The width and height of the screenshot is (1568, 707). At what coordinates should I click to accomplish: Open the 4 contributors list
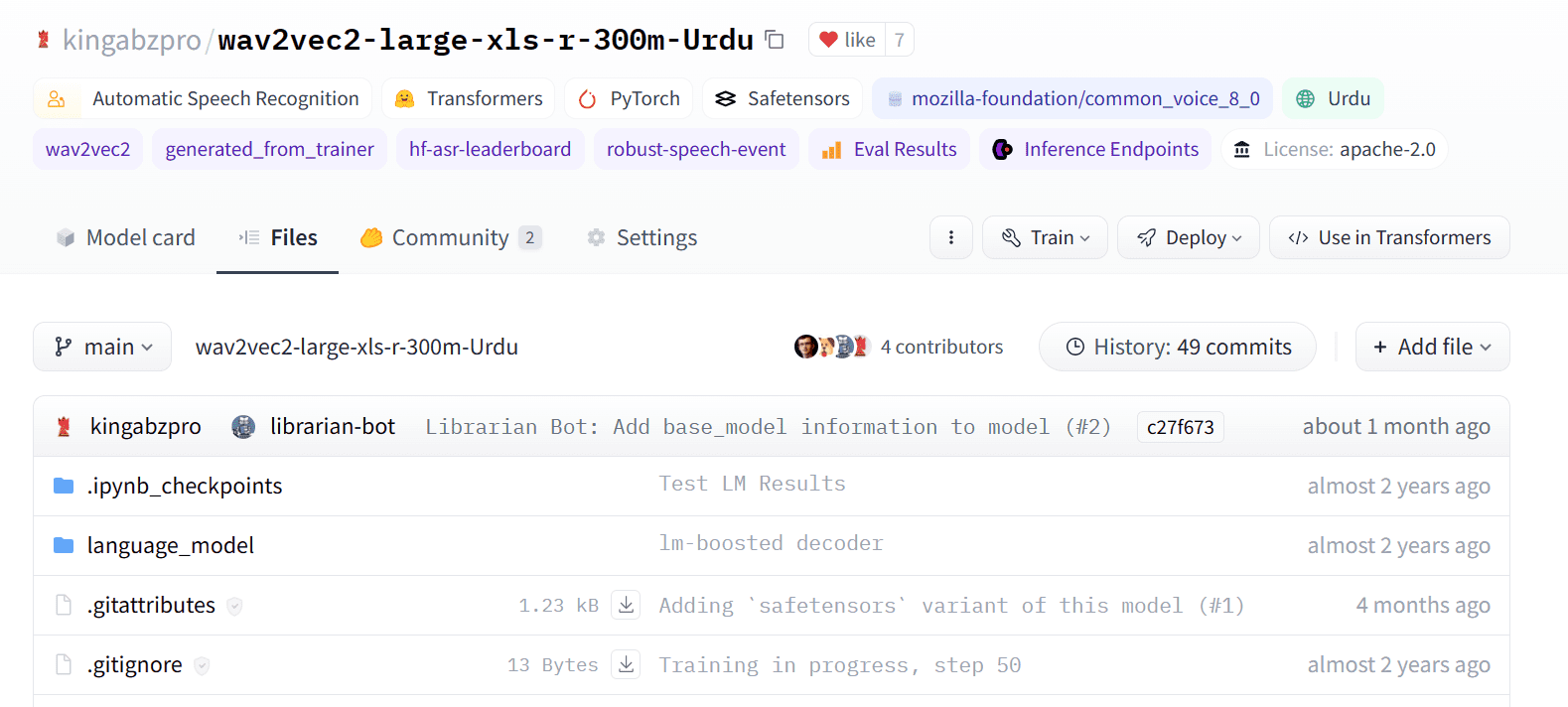click(x=941, y=347)
